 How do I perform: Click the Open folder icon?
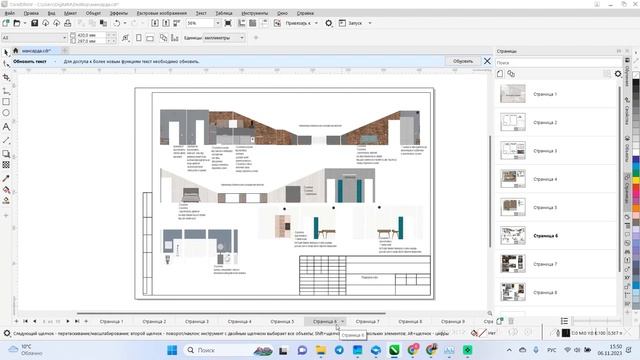16,23
